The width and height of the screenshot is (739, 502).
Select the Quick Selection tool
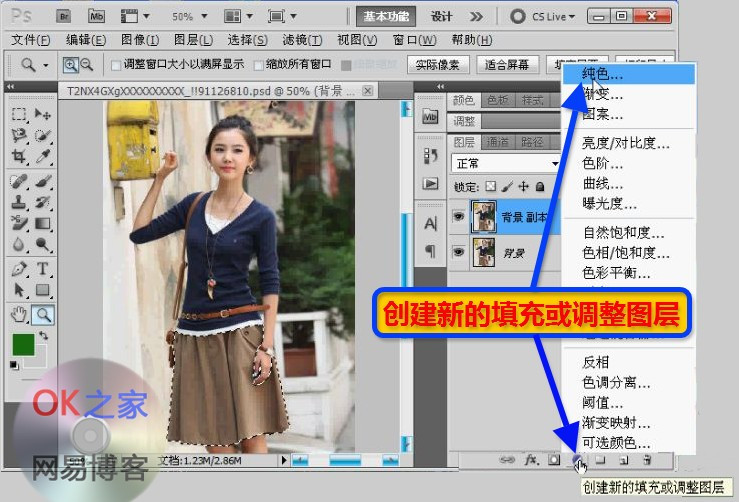coord(42,135)
